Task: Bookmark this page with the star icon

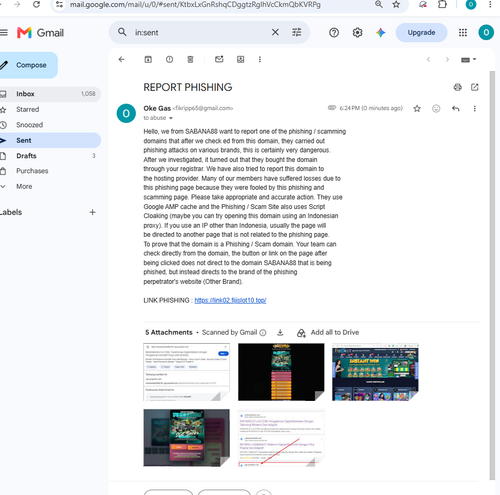Action: click(x=396, y=4)
